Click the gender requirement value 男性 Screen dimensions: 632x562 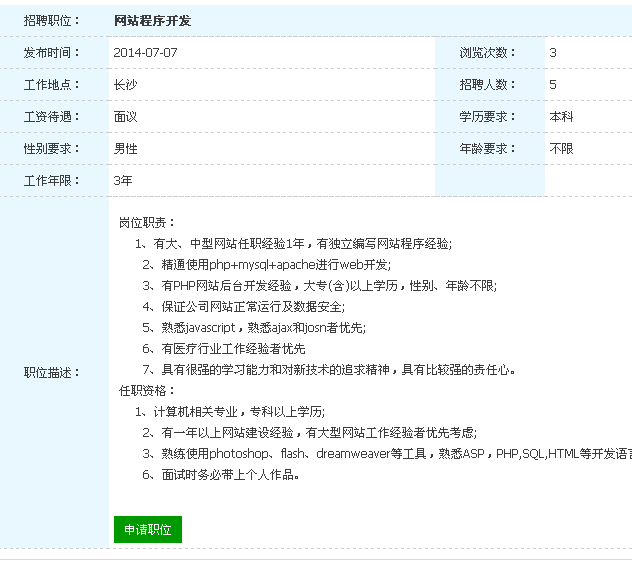(x=125, y=149)
